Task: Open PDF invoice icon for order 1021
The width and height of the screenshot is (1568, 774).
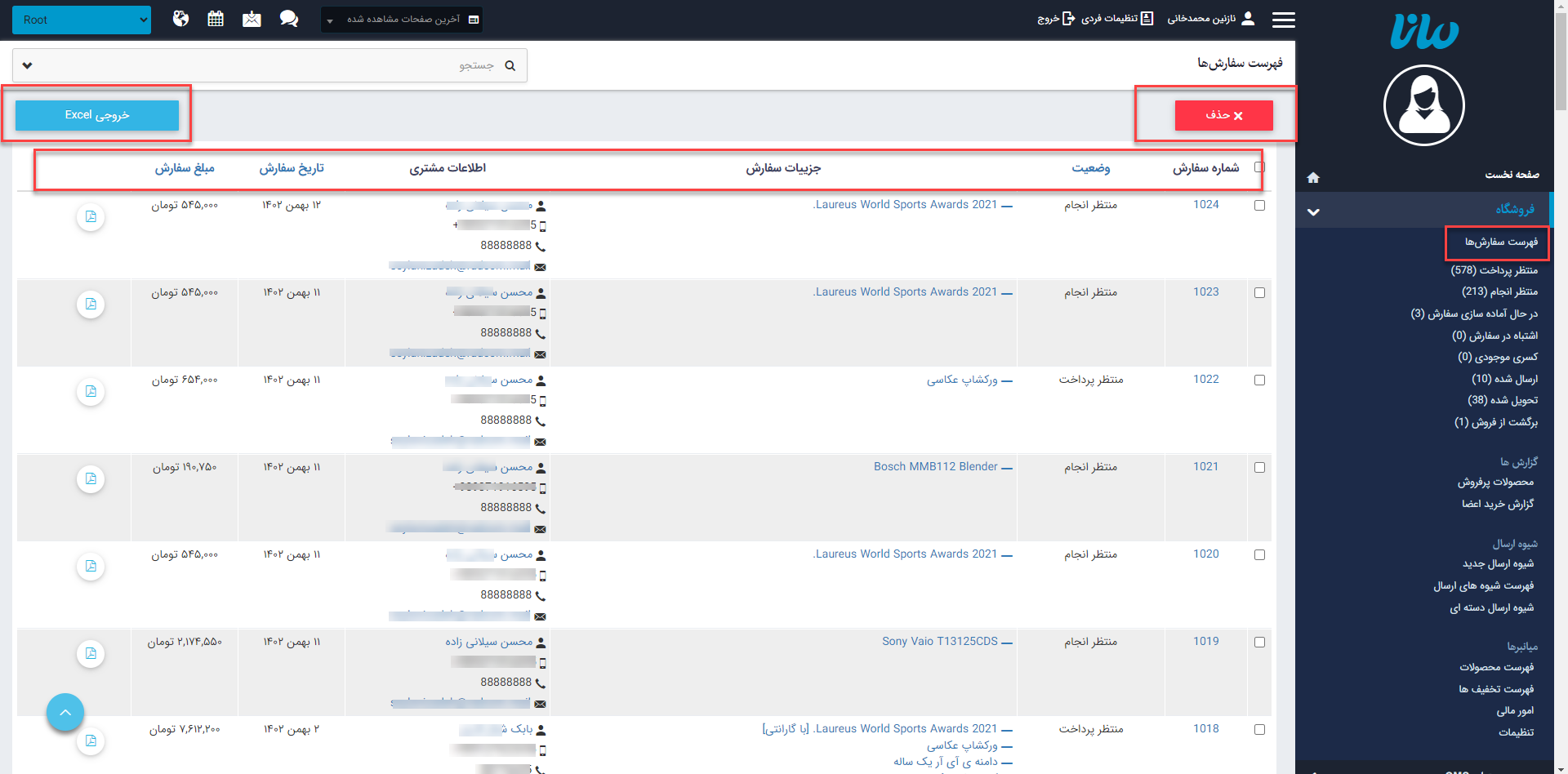Action: tap(91, 479)
